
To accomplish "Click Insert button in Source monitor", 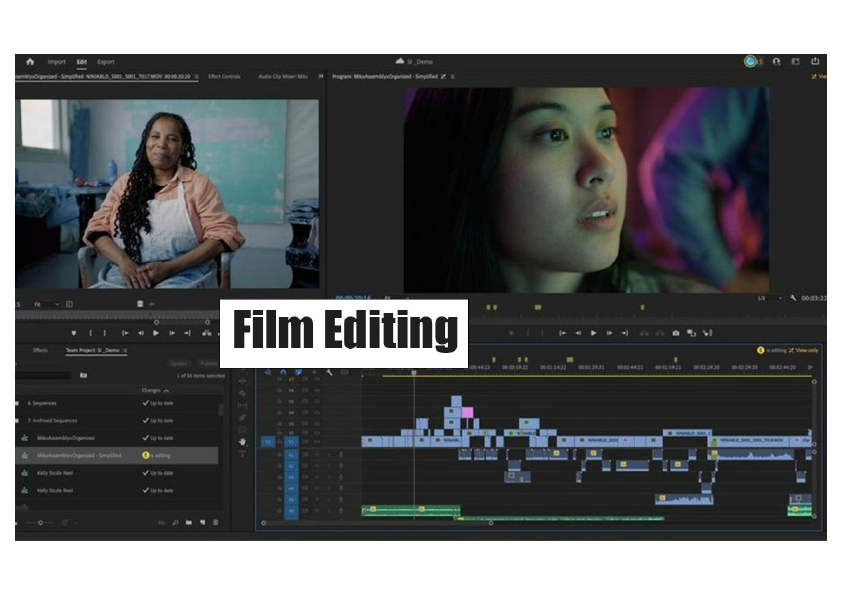I will point(207,333).
